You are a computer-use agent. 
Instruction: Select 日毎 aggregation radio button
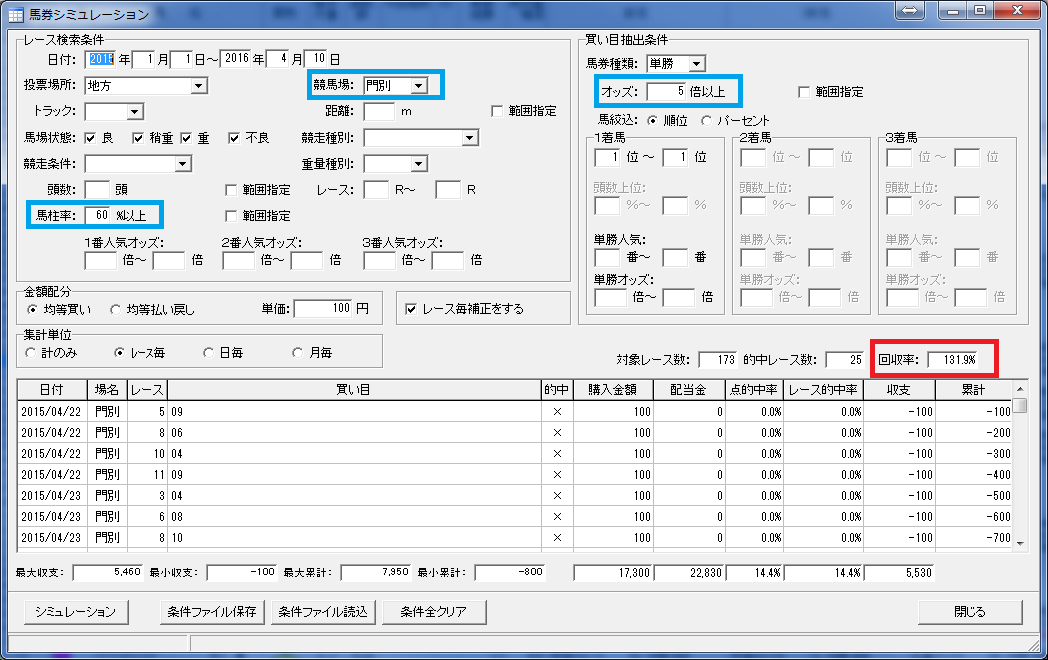pyautogui.click(x=208, y=352)
